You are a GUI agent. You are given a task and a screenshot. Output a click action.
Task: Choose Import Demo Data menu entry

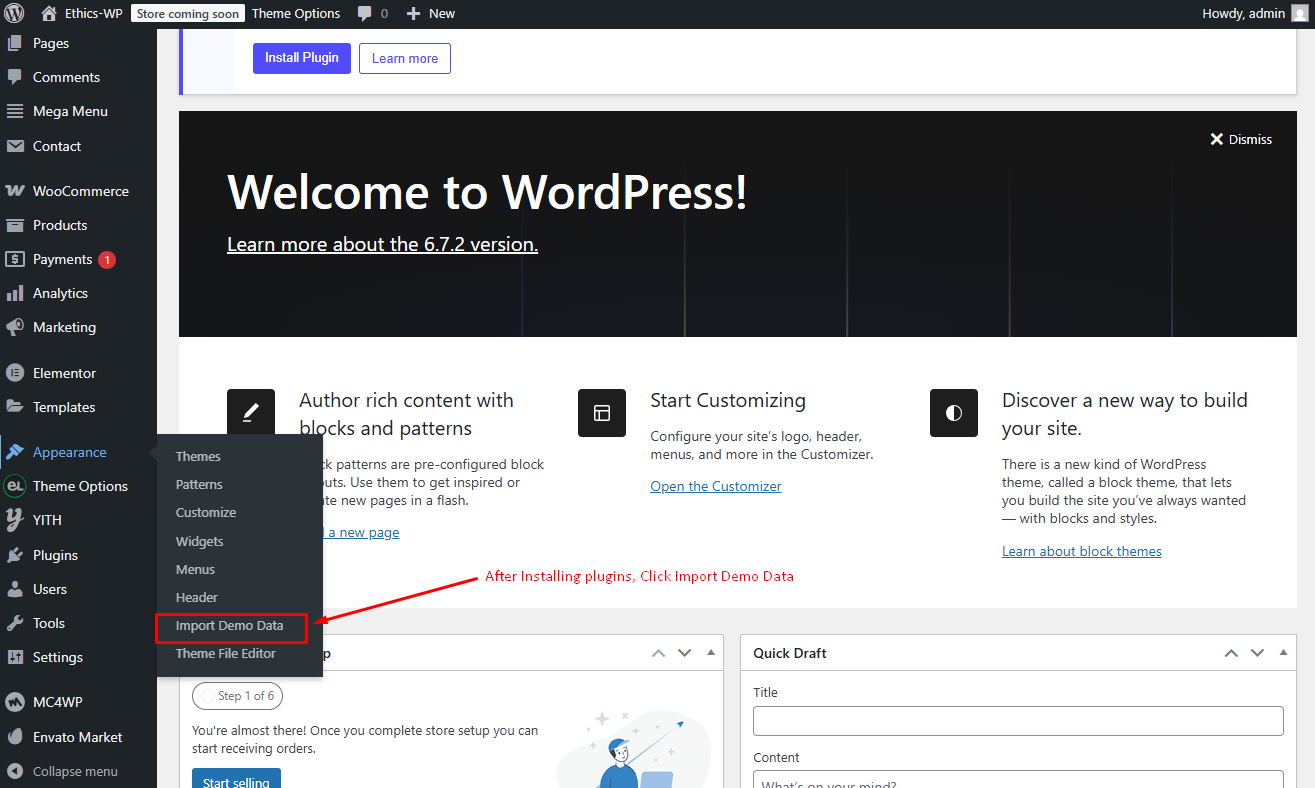230,626
